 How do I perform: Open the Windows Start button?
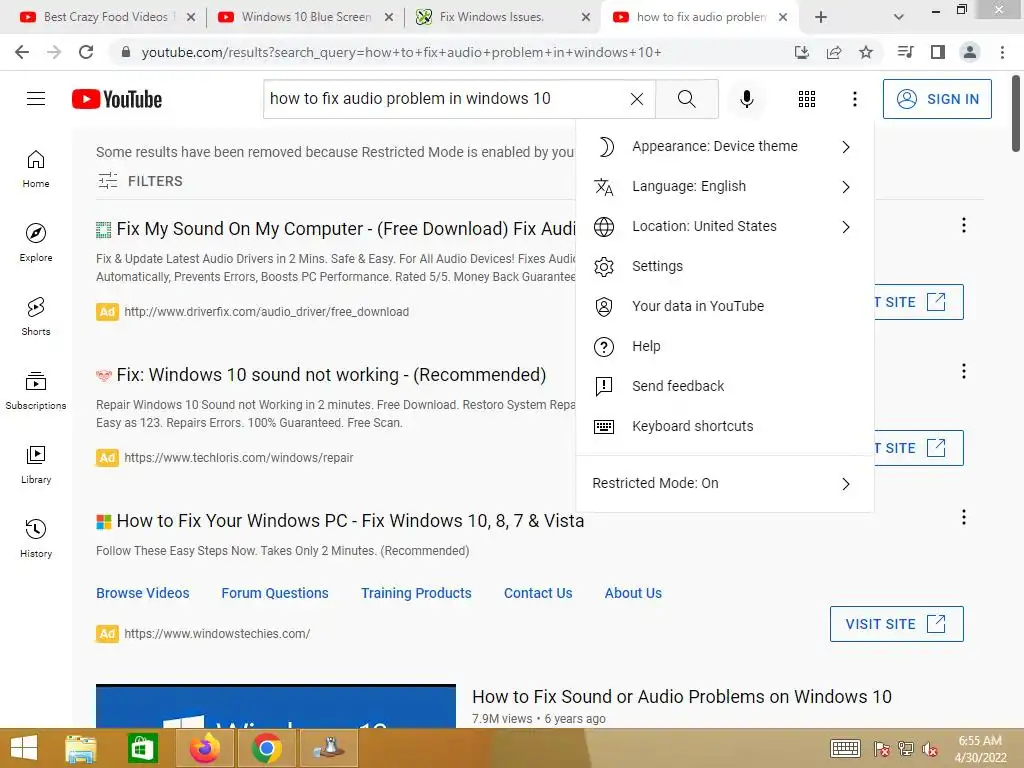click(24, 748)
